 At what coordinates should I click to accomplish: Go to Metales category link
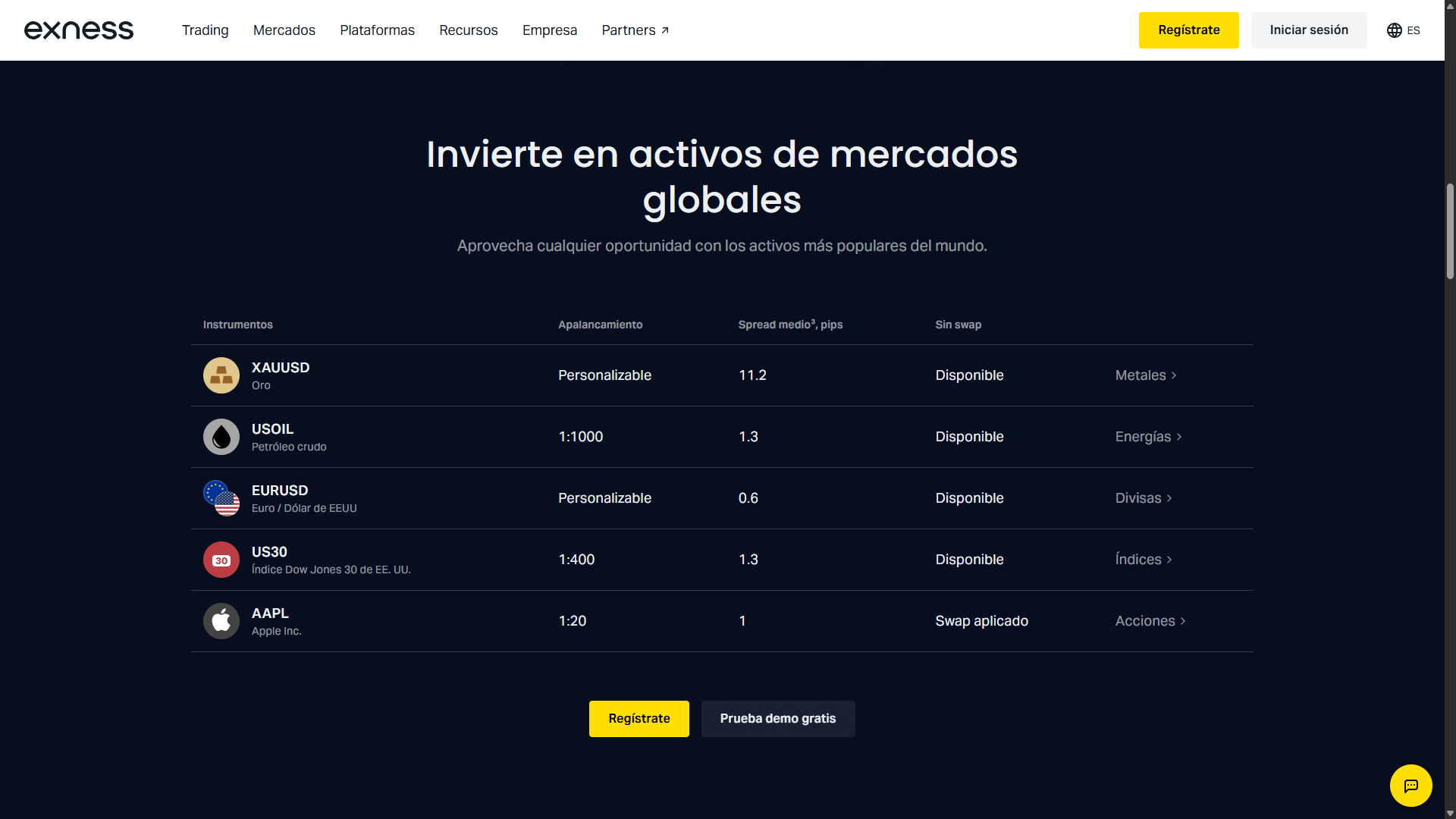(1145, 375)
